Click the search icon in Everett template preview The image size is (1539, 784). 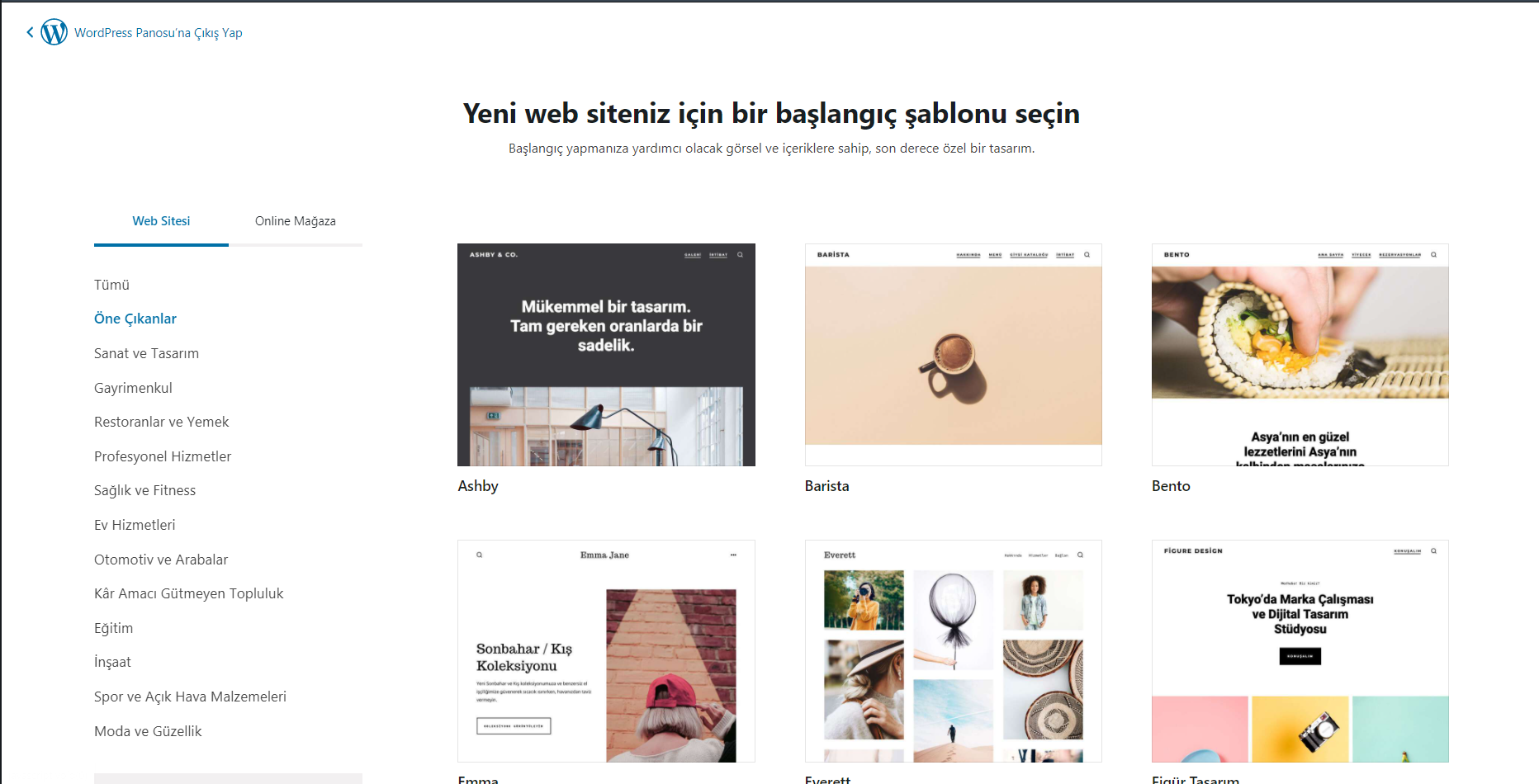pyautogui.click(x=1080, y=555)
